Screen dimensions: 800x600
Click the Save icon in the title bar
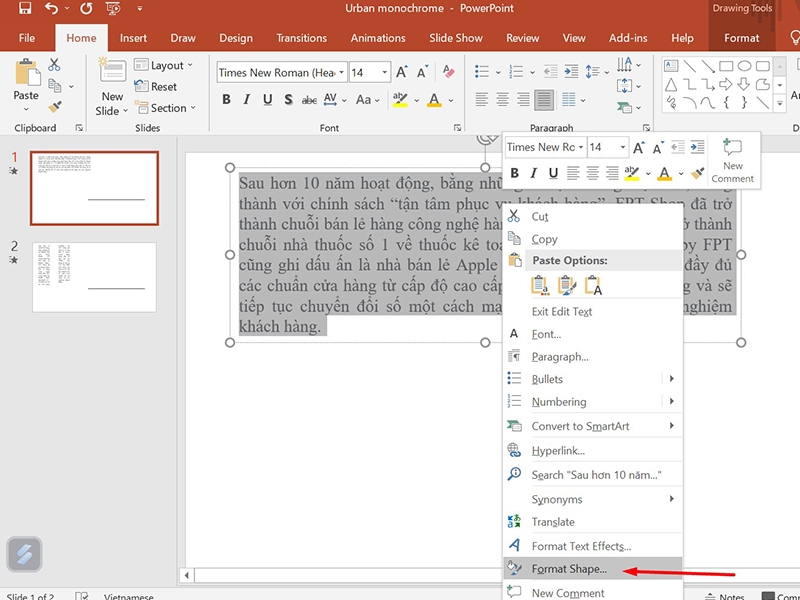[x=24, y=8]
